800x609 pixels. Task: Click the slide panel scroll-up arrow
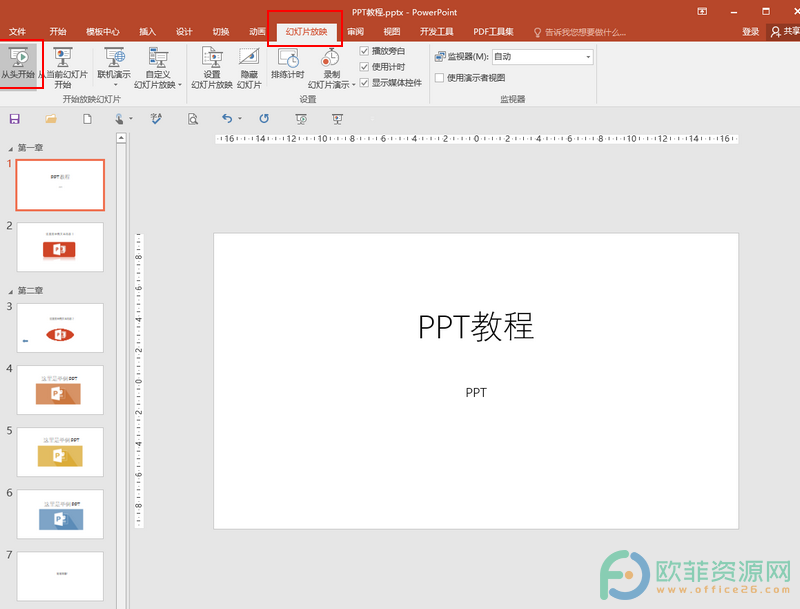pyautogui.click(x=121, y=138)
